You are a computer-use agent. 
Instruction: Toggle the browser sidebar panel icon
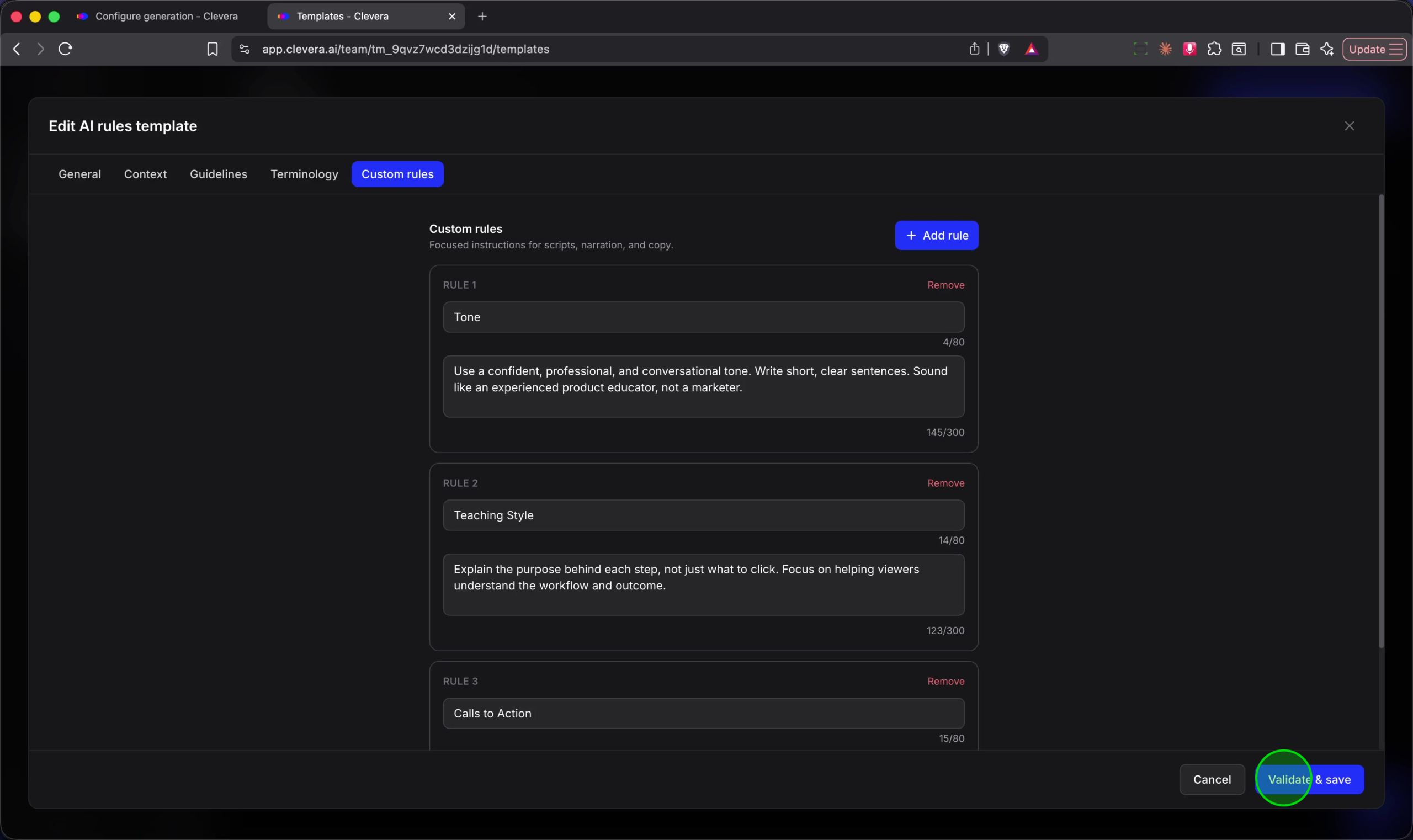[x=1278, y=49]
